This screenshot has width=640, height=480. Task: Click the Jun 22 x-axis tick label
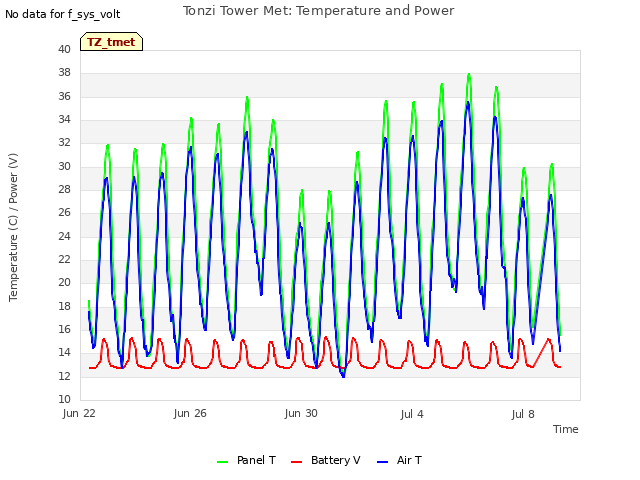coord(79,413)
